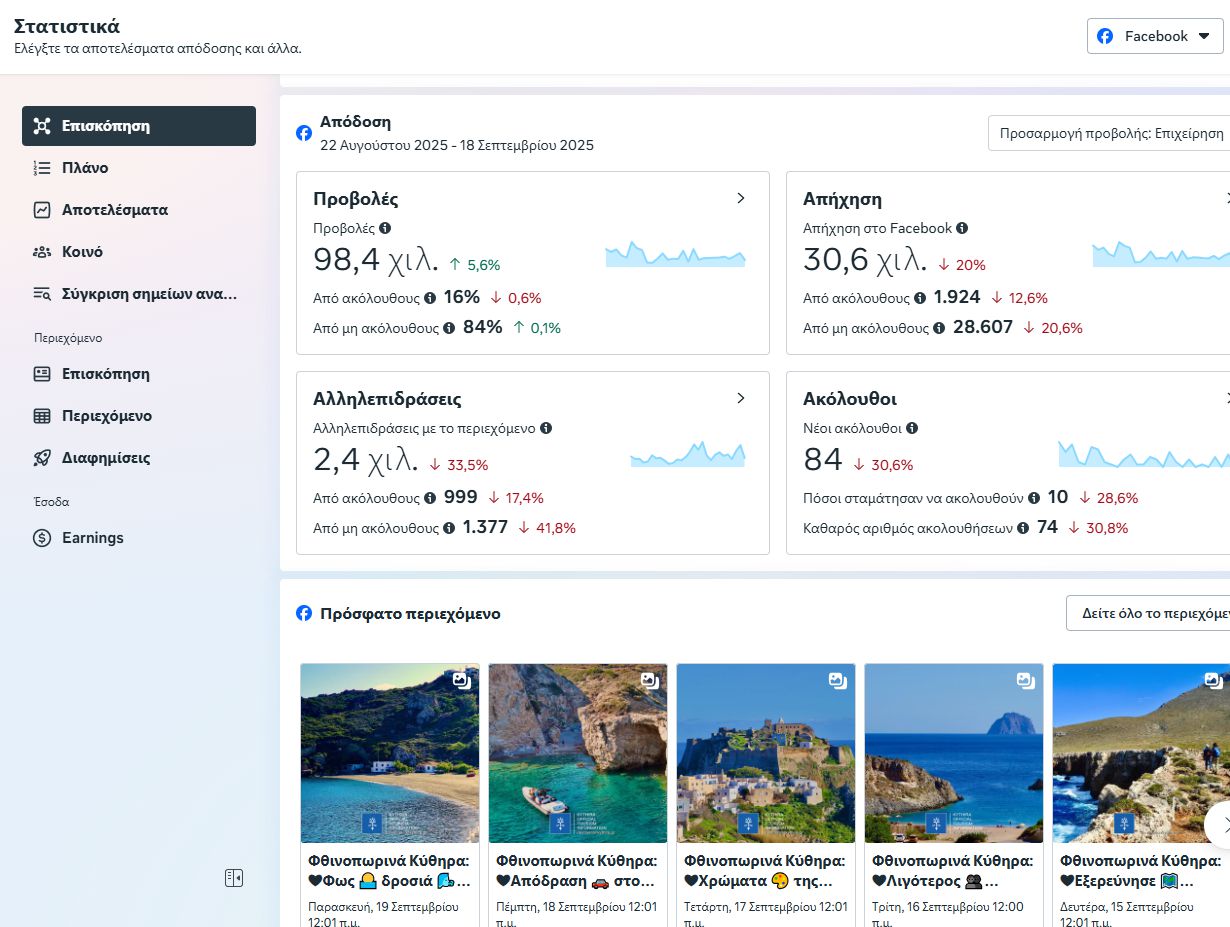
Task: Show info for Καθαρός αριθμός ακολουθήσεων
Action: (x=1023, y=528)
